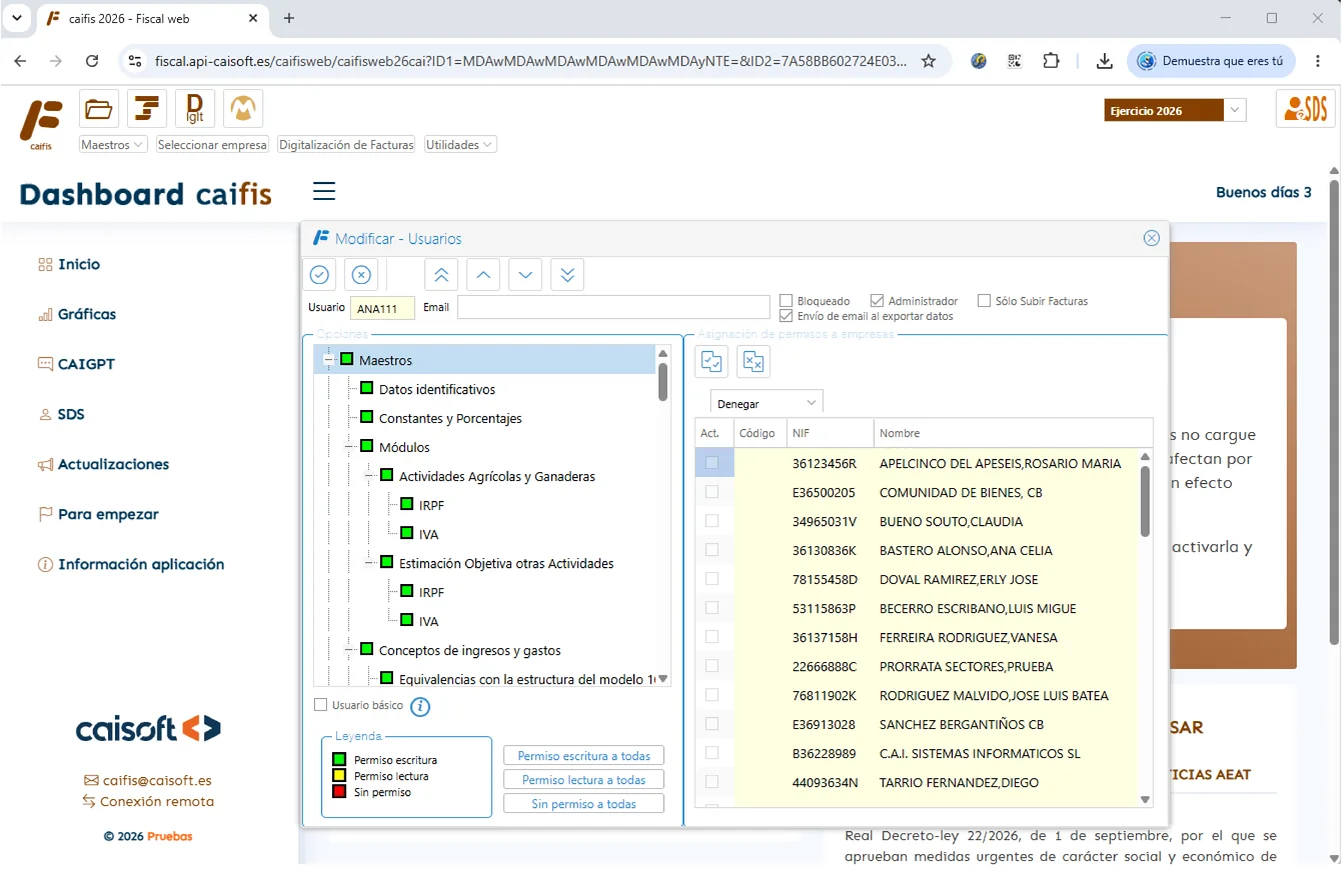The image size is (1342, 874).
Task: Open the browser downloads icon
Action: (1104, 61)
